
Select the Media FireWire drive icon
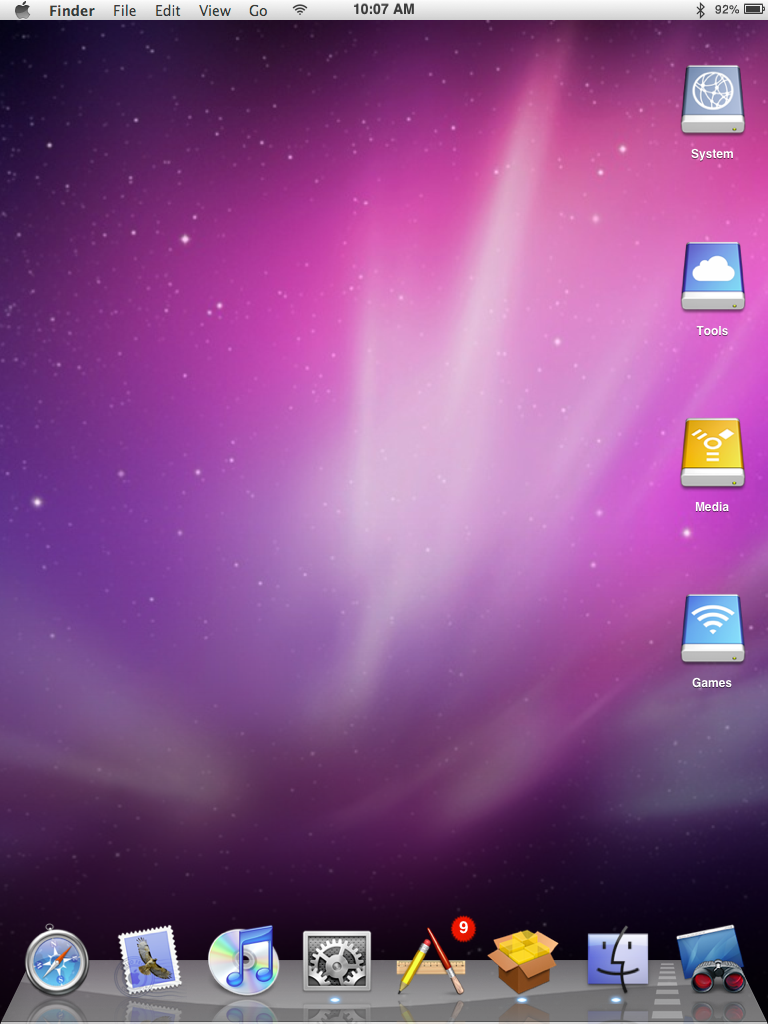pos(712,453)
